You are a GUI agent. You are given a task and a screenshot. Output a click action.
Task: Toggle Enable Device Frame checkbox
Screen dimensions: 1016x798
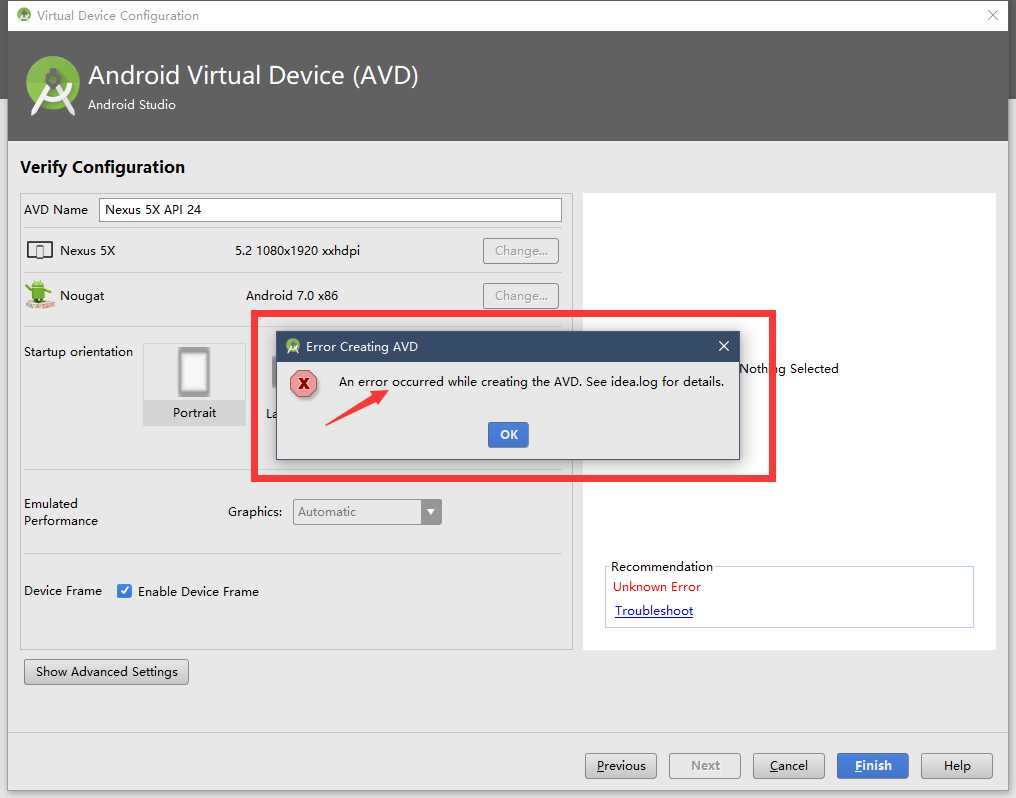[x=124, y=591]
